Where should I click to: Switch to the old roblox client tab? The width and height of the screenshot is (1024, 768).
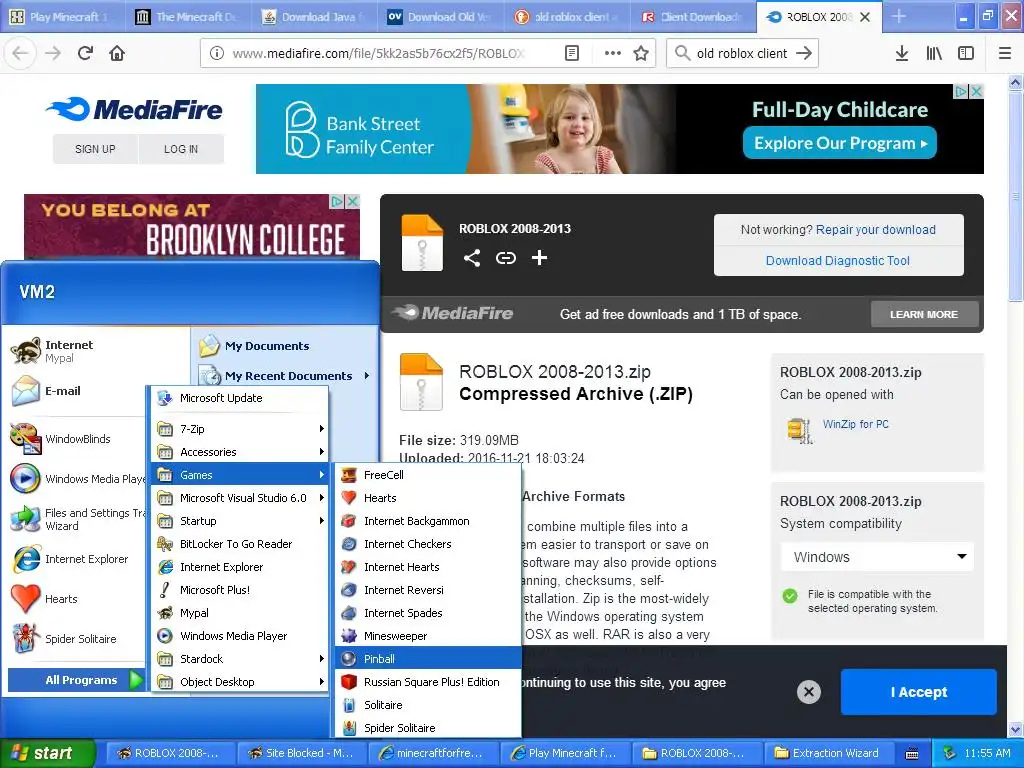[x=567, y=17]
